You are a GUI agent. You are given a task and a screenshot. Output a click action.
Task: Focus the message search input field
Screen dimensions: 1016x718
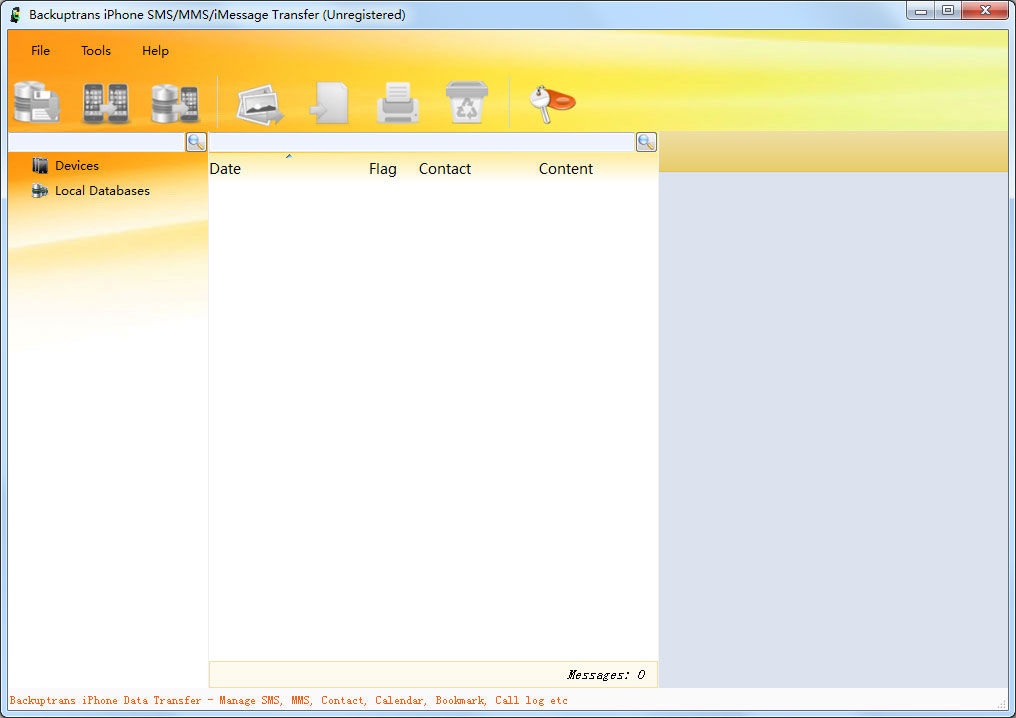coord(421,142)
